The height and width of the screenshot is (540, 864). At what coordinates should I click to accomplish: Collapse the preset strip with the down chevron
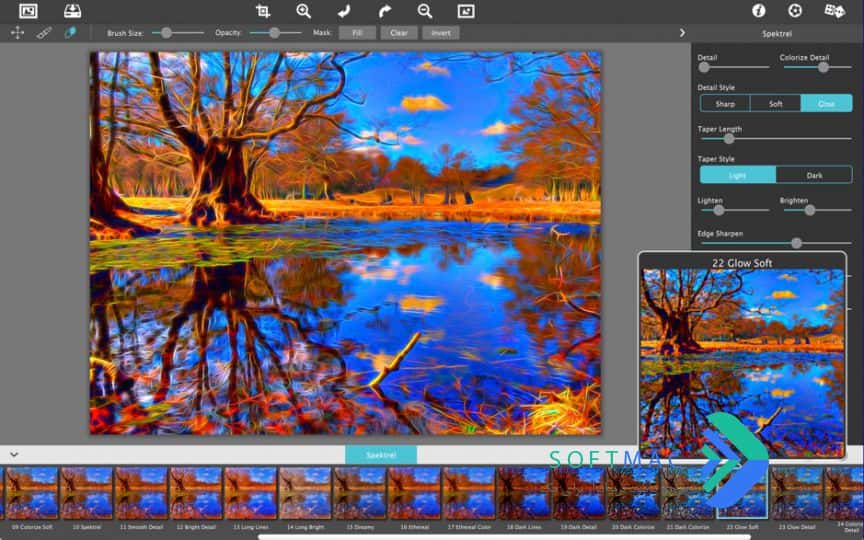click(x=14, y=455)
